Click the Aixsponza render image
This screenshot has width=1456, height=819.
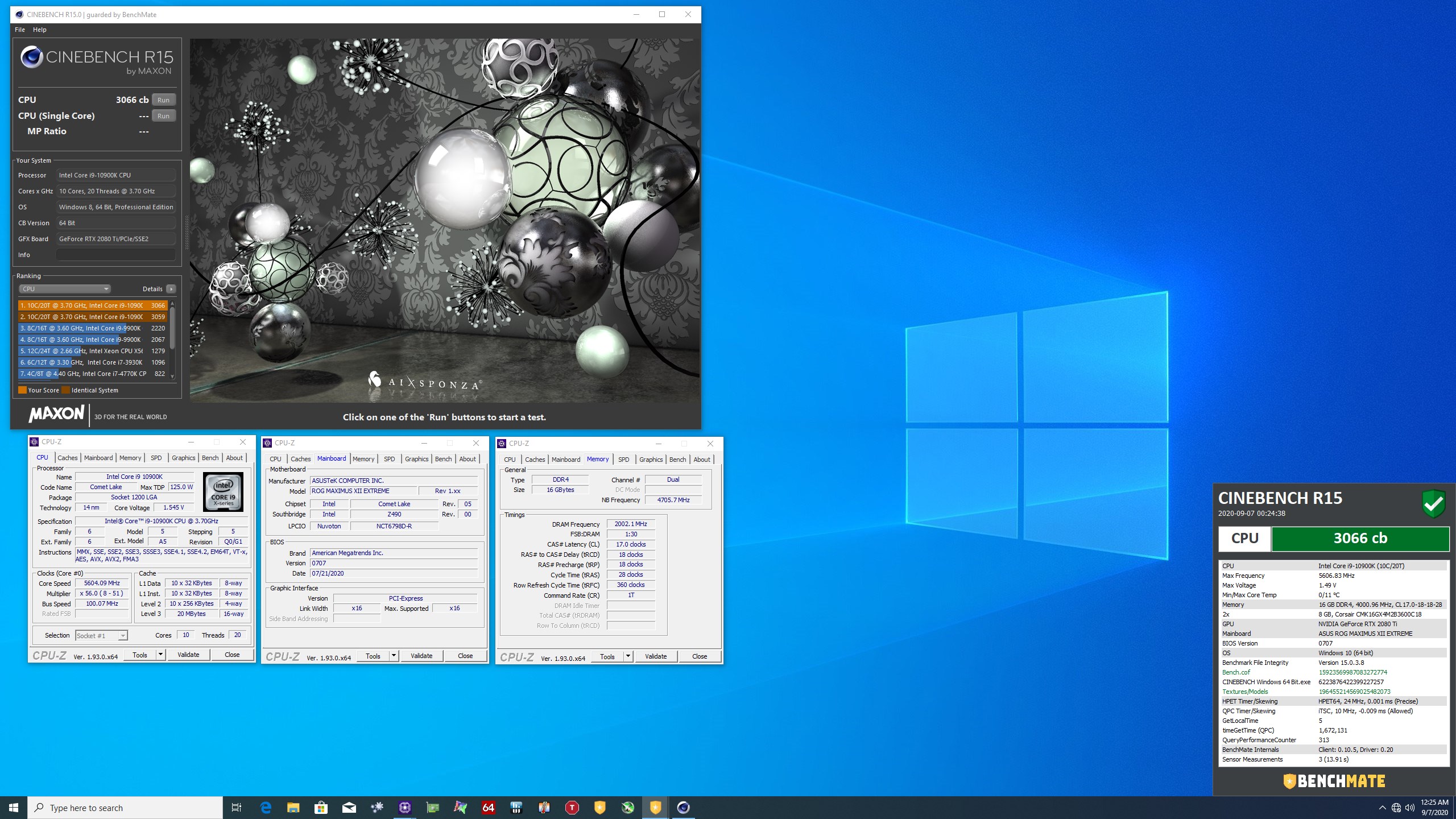click(445, 221)
